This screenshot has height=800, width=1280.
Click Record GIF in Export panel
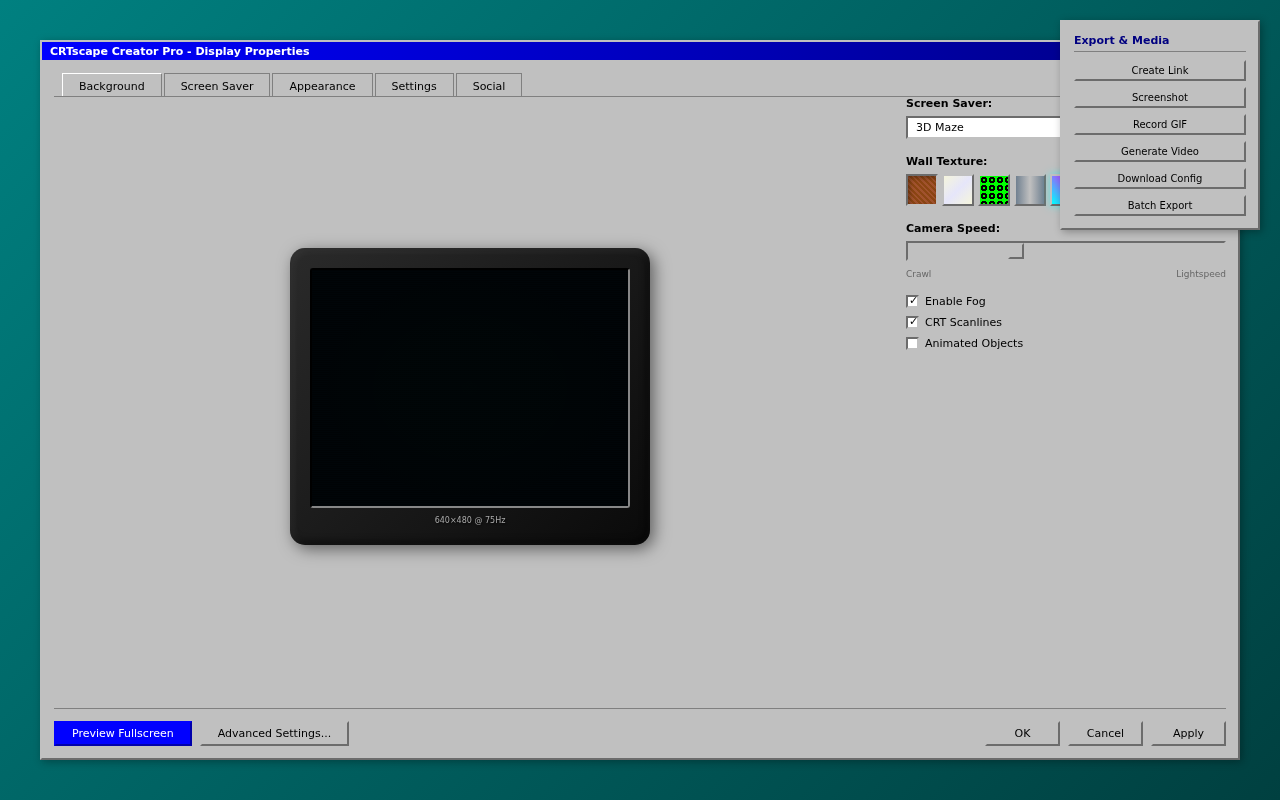1159,123
